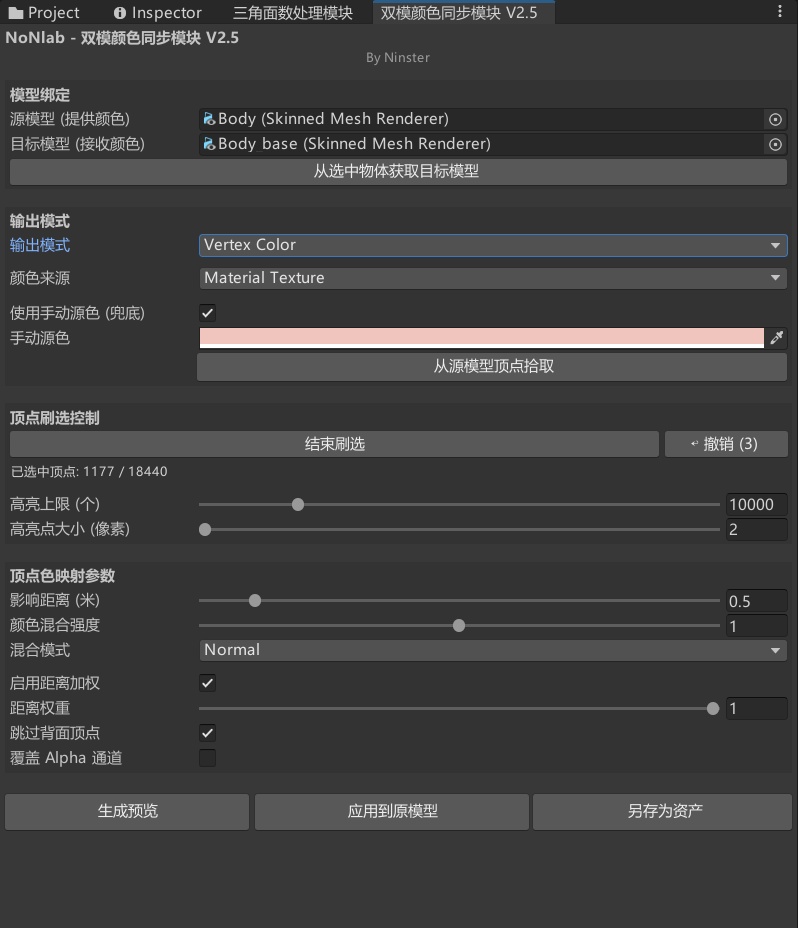Click 另存为资产 button
The height and width of the screenshot is (928, 798).
tap(662, 811)
